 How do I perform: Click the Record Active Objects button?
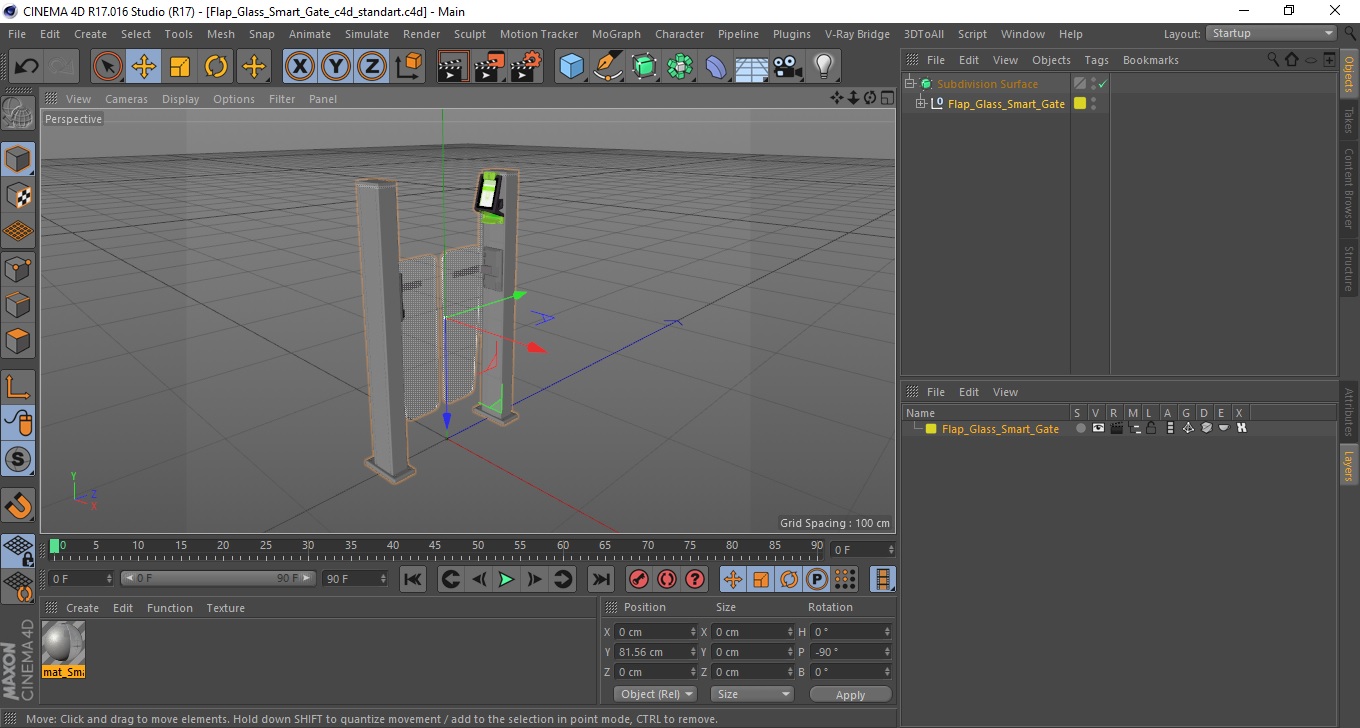639,579
